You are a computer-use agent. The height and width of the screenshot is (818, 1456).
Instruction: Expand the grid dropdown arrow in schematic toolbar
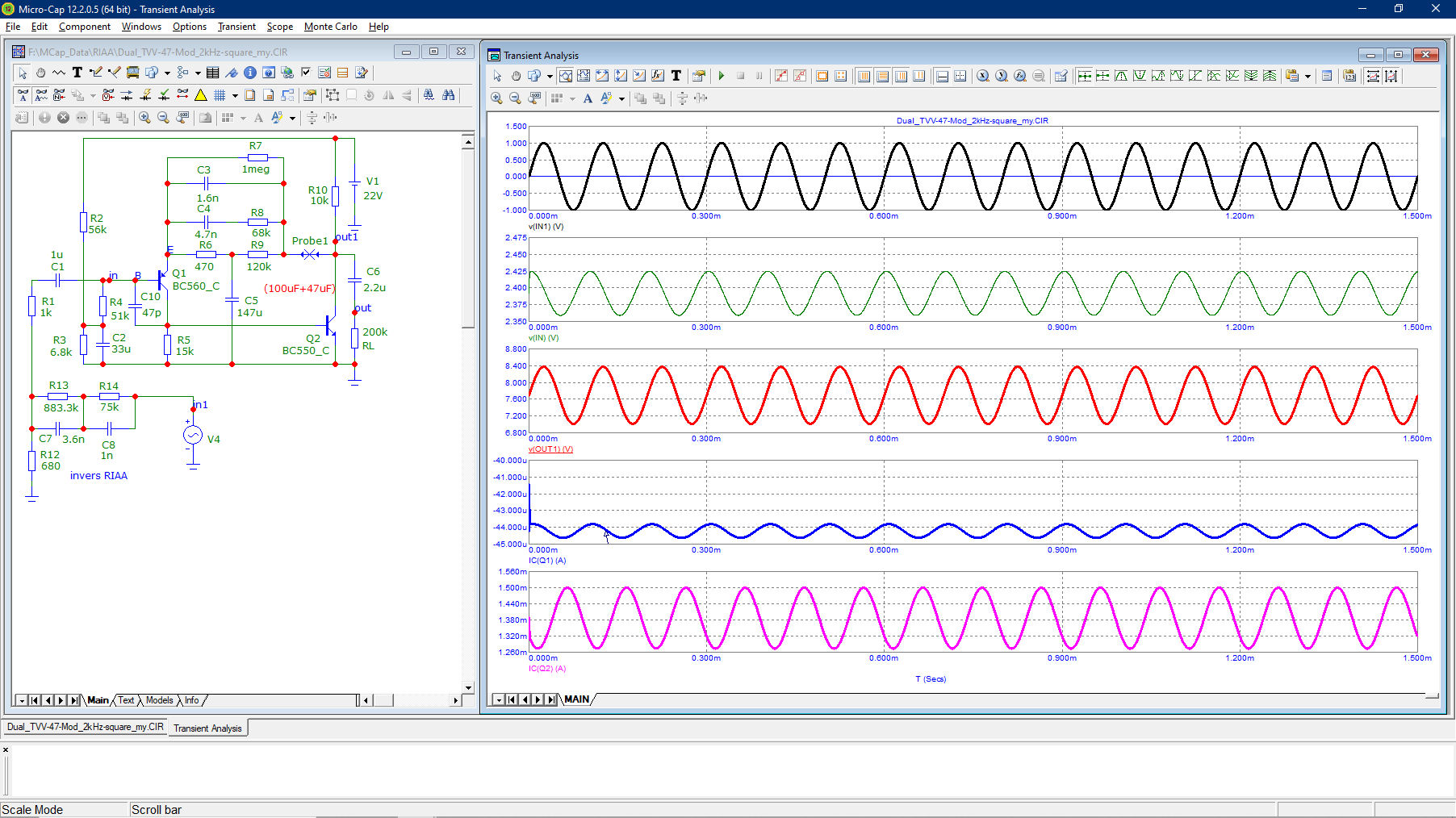click(235, 95)
